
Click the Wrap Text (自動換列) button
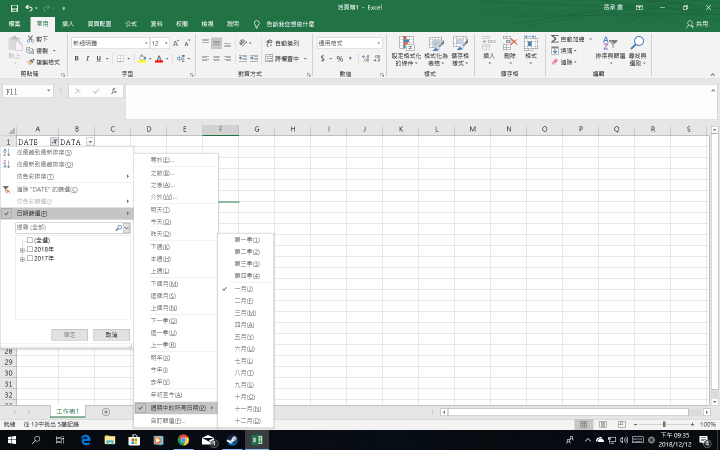[x=282, y=43]
